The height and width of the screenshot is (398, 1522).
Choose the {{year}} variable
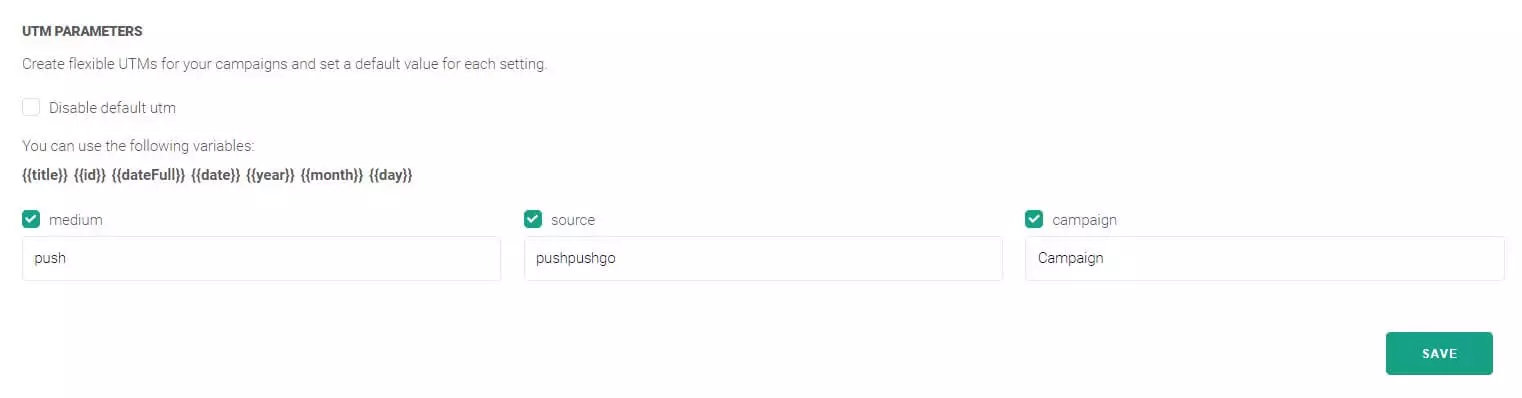(271, 175)
